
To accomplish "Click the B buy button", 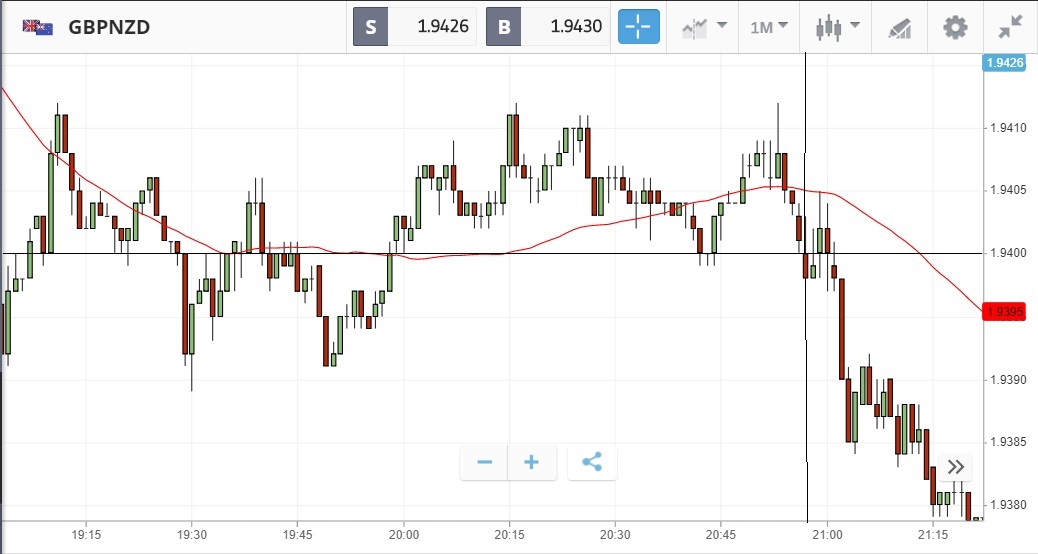I will point(504,27).
